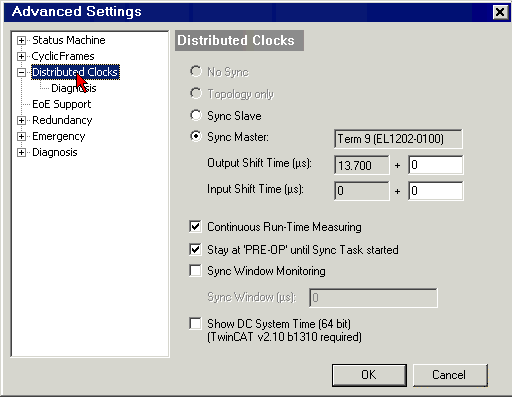Click the Cancel button
This screenshot has width=512, height=397.
[x=450, y=375]
